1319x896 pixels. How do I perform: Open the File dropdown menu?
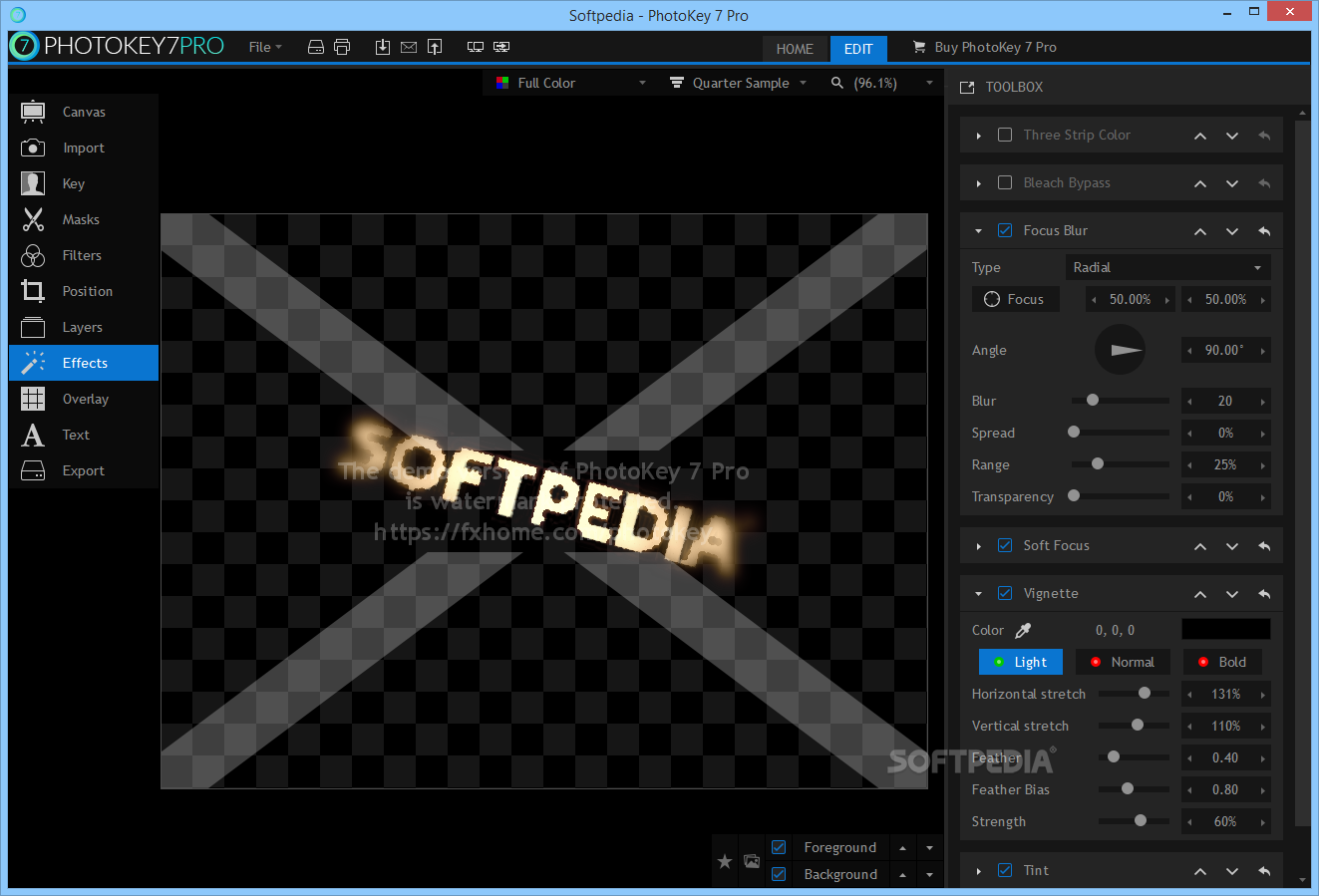tap(265, 47)
